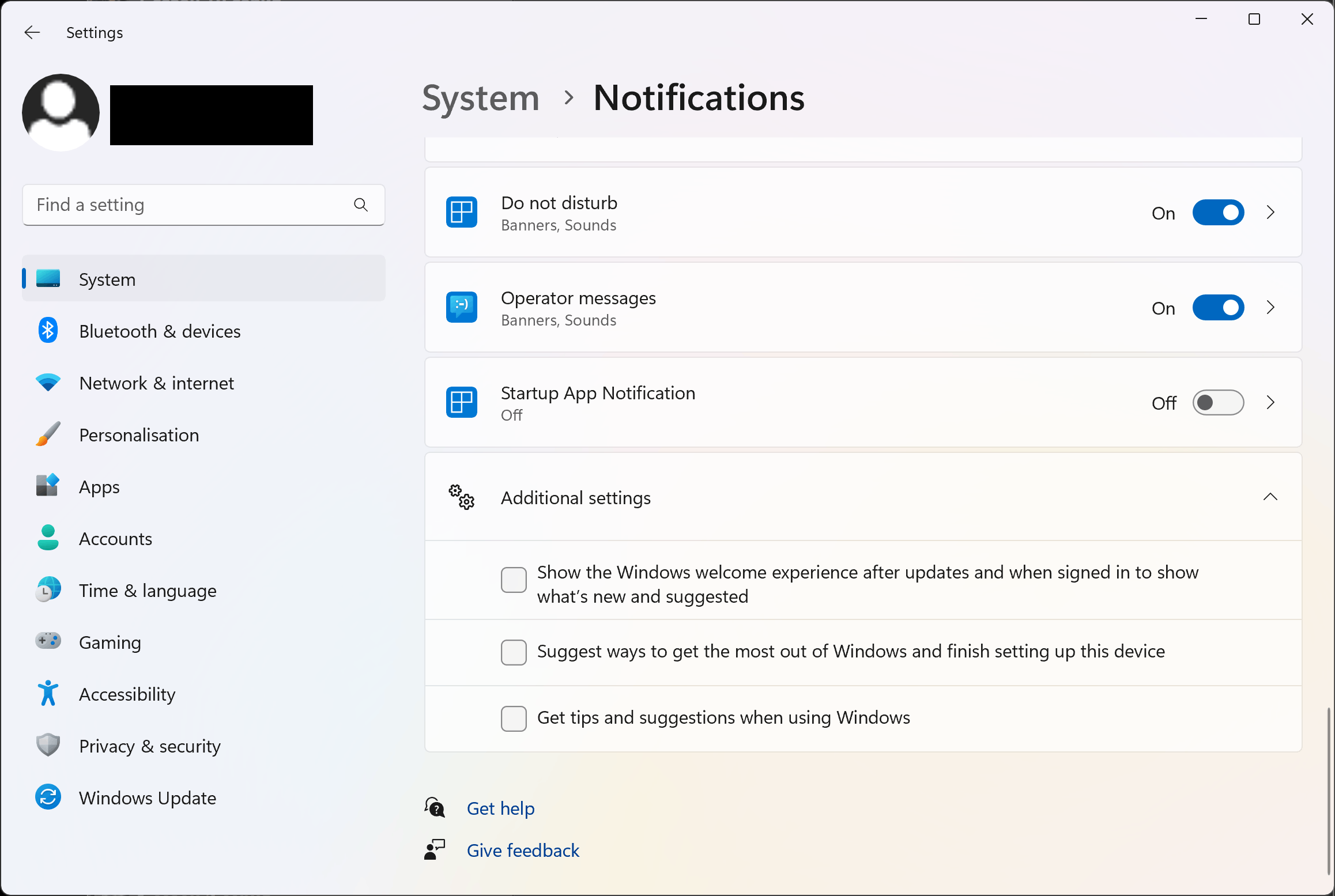Click the Operator messages chat icon
The image size is (1335, 896).
[x=462, y=307]
